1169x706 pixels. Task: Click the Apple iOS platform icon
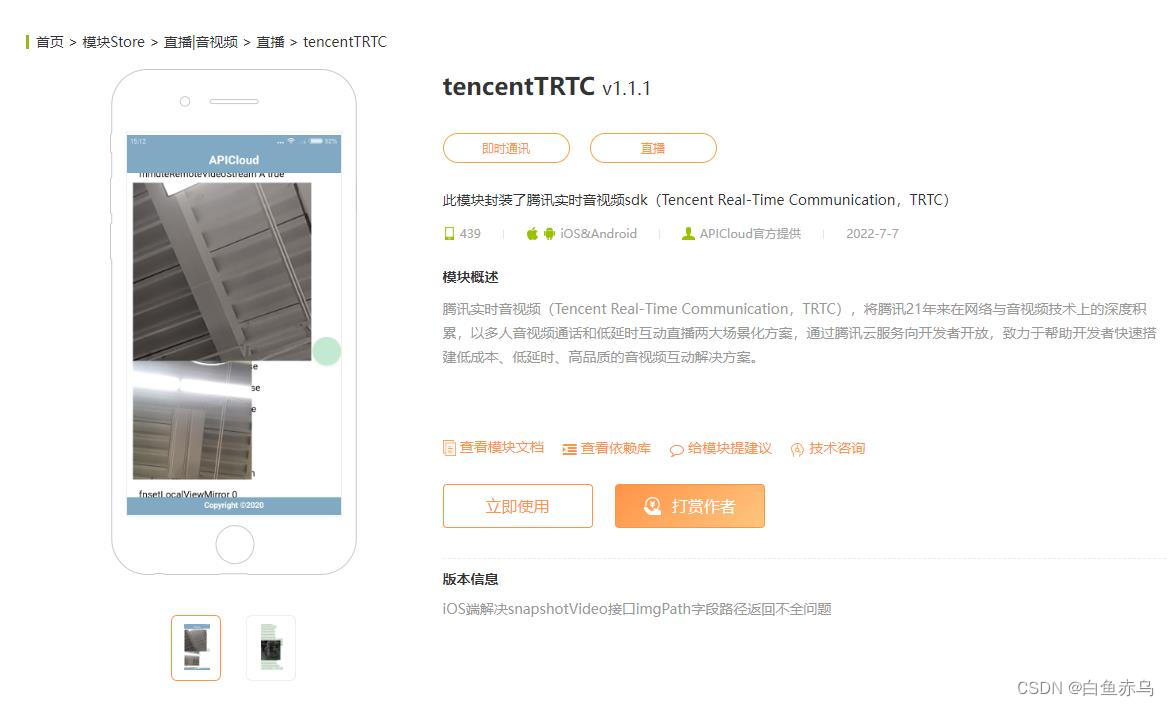coord(532,234)
